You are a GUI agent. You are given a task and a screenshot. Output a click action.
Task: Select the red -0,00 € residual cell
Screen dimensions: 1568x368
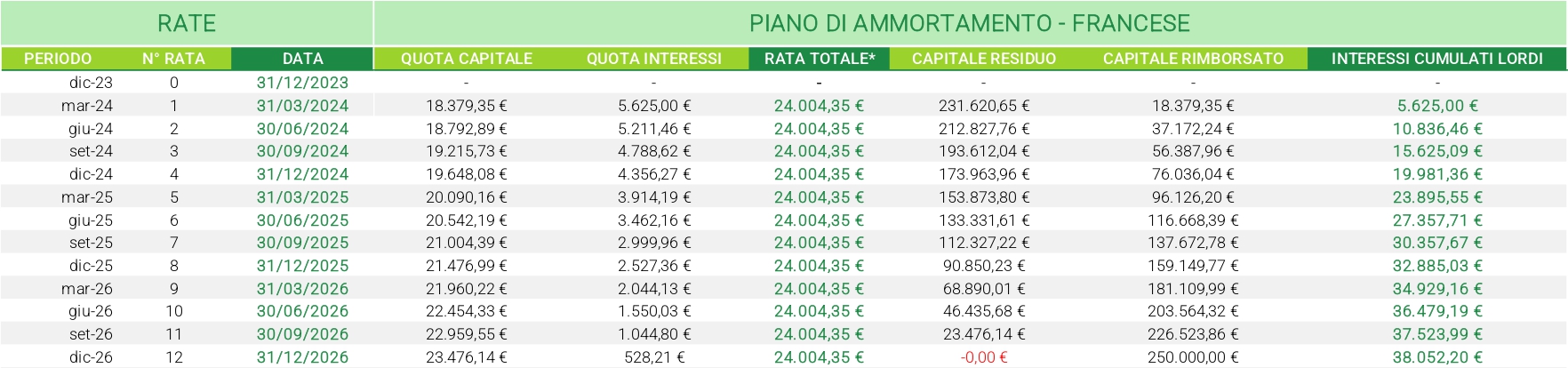pyautogui.click(x=984, y=357)
